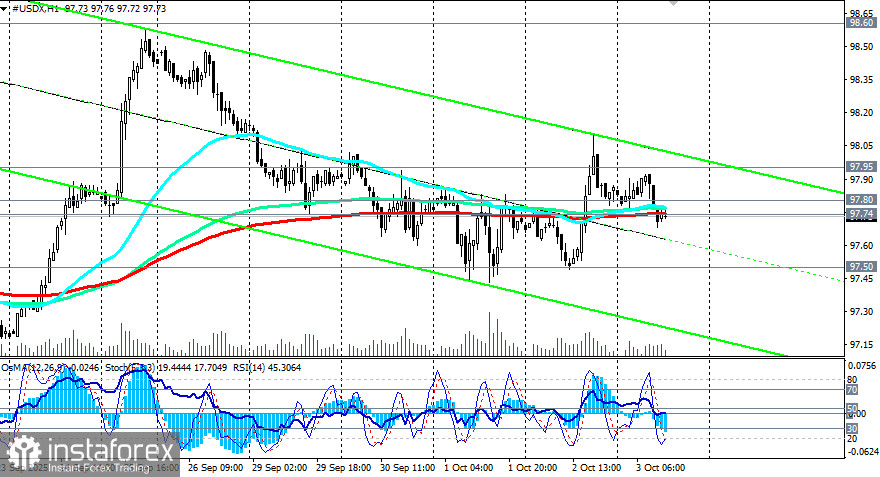Select the level 30 label in the indicator scale
The width and height of the screenshot is (880, 477).
(x=852, y=429)
